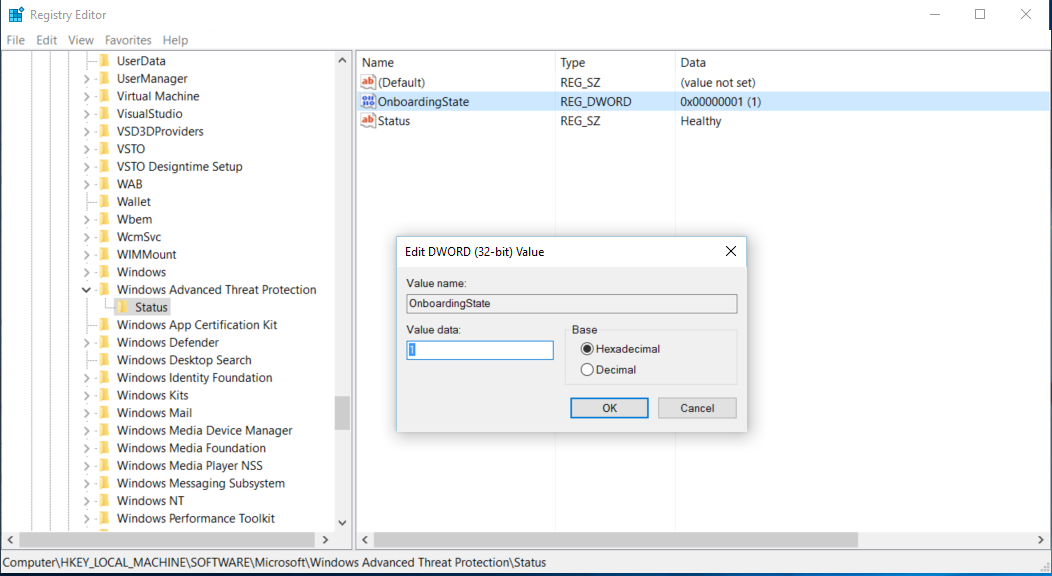Click the Registry Editor app icon in title bar
The width and height of the screenshot is (1052, 576).
coord(16,14)
